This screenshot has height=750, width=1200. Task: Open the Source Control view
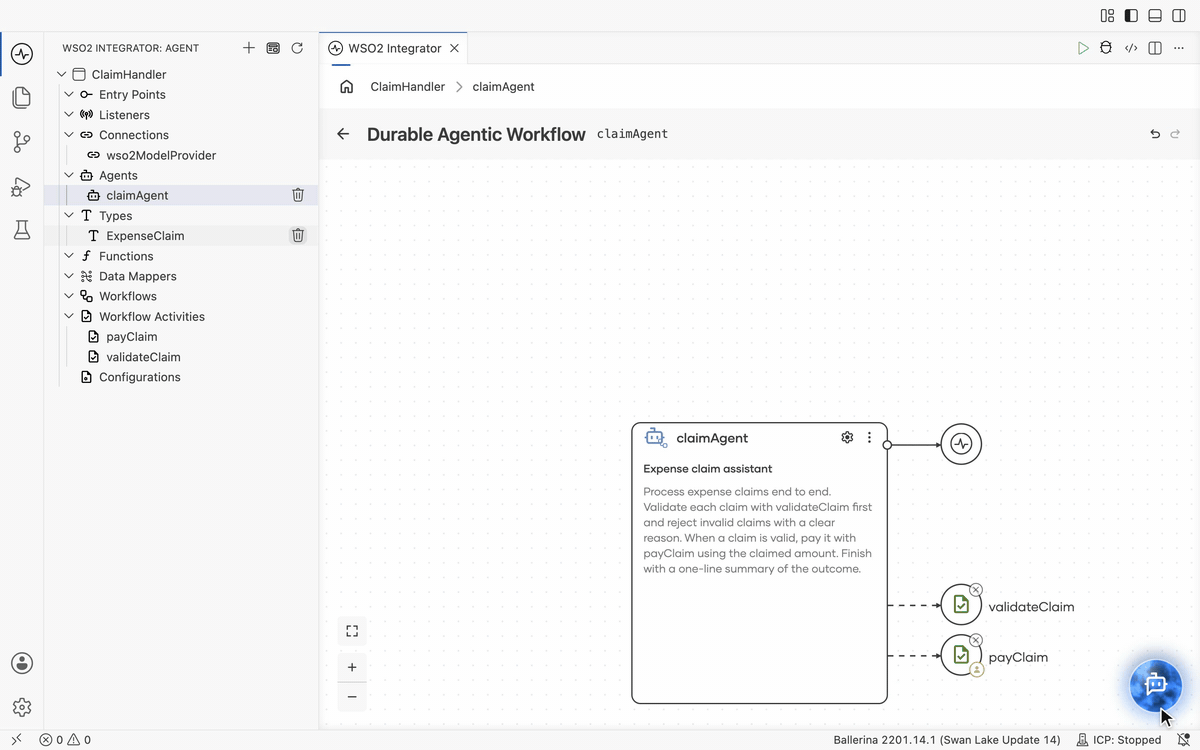tap(22, 142)
